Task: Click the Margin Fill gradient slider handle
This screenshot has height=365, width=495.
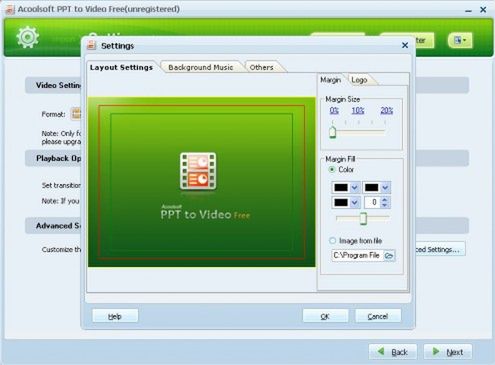Action: point(363,219)
